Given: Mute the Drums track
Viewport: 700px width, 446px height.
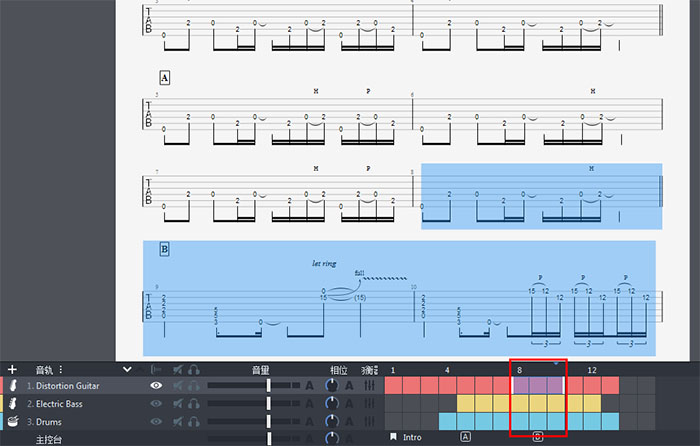Looking at the screenshot, I should pos(178,421).
